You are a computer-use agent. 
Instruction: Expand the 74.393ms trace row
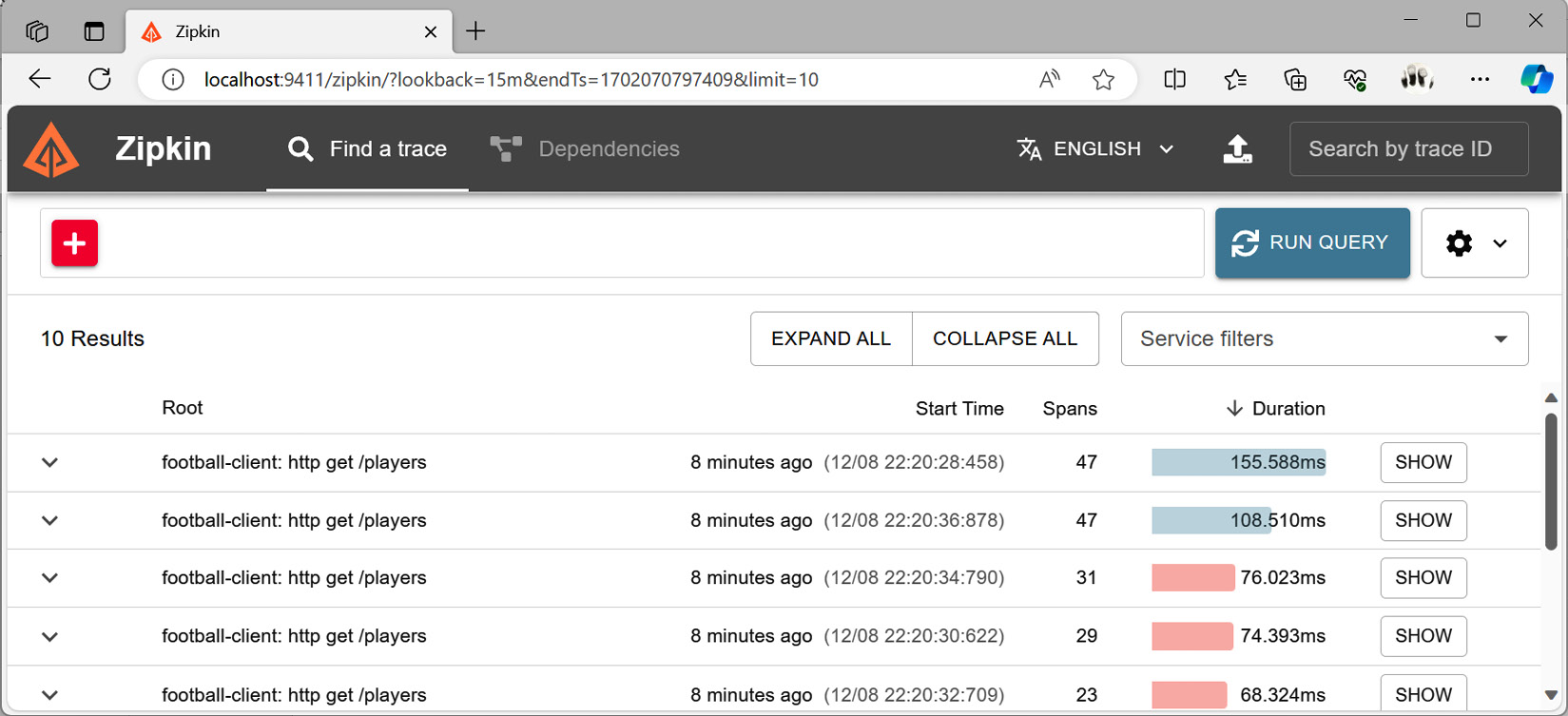50,636
